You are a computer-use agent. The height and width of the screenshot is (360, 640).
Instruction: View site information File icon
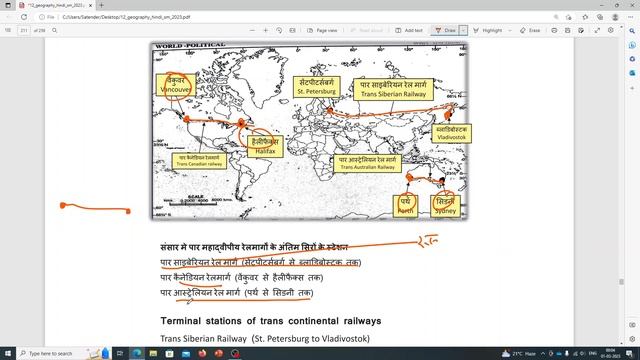click(47, 17)
